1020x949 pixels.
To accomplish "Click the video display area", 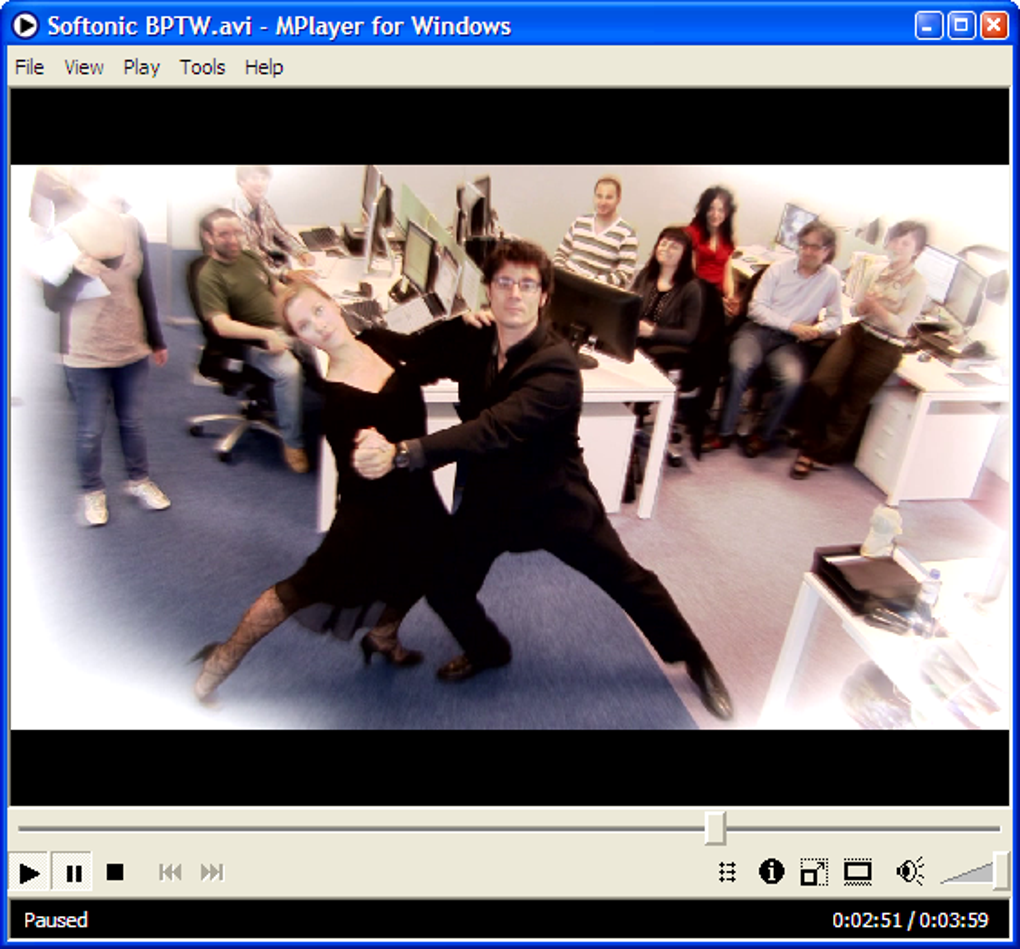I will (510, 447).
